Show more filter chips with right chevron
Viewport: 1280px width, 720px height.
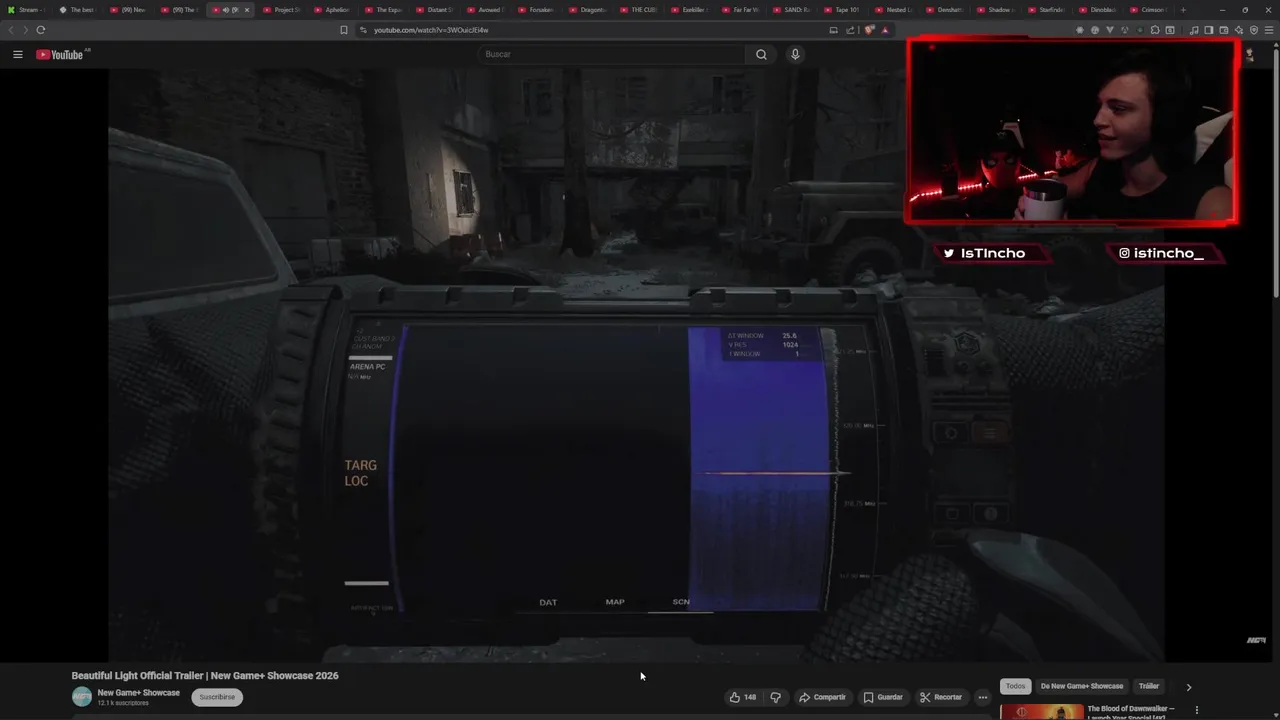[x=1188, y=687]
